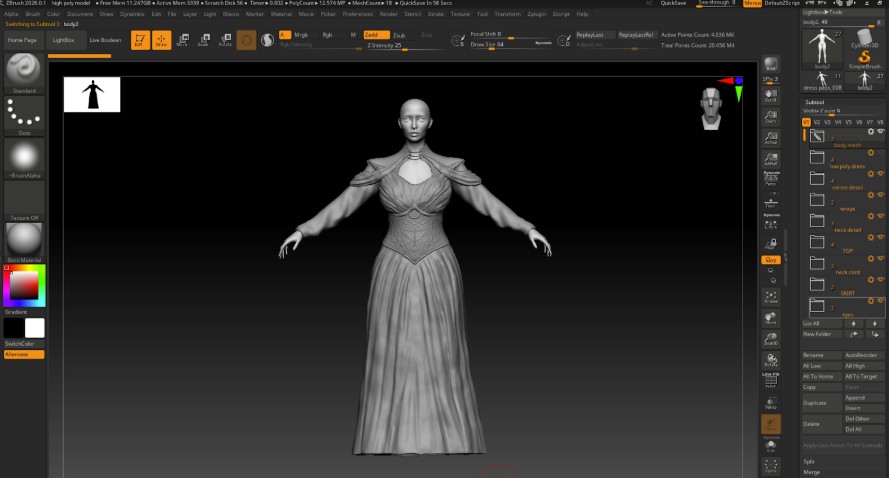Activate the Draw mode button
The height and width of the screenshot is (478, 889).
[x=160, y=40]
